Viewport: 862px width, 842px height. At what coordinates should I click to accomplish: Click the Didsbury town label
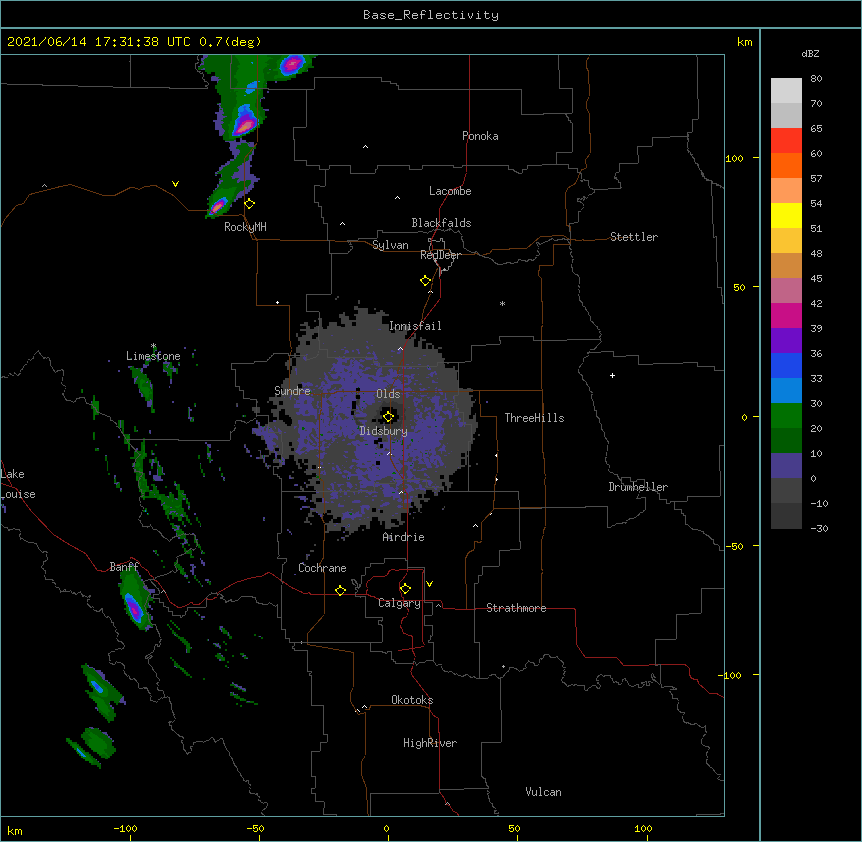click(384, 431)
